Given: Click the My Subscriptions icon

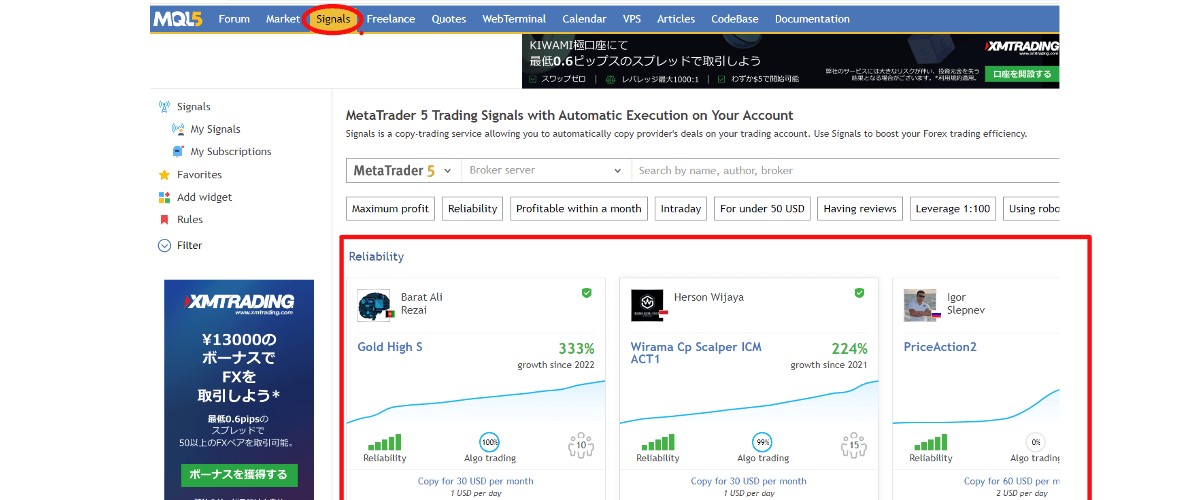Looking at the screenshot, I should (x=178, y=152).
